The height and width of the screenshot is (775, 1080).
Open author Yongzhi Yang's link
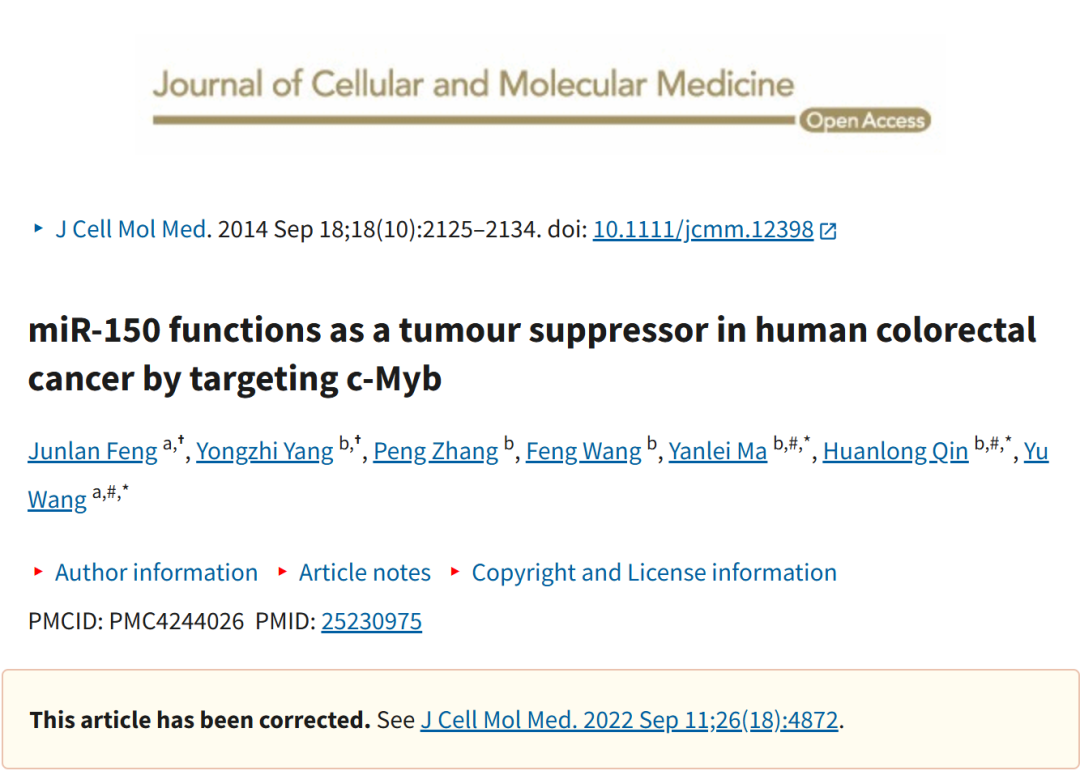(x=264, y=451)
